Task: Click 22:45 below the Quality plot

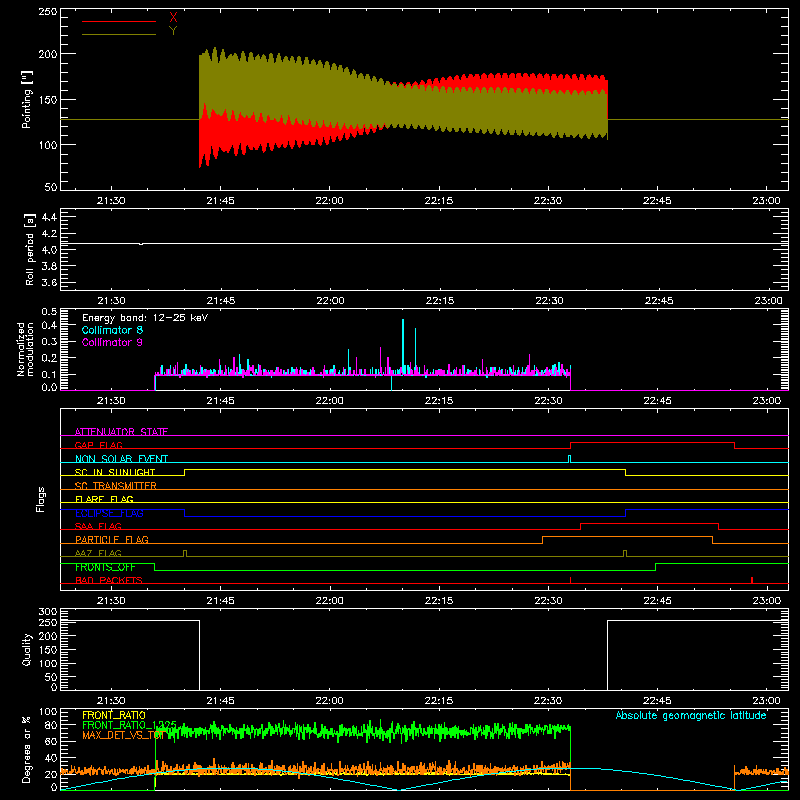Action: pyautogui.click(x=657, y=701)
